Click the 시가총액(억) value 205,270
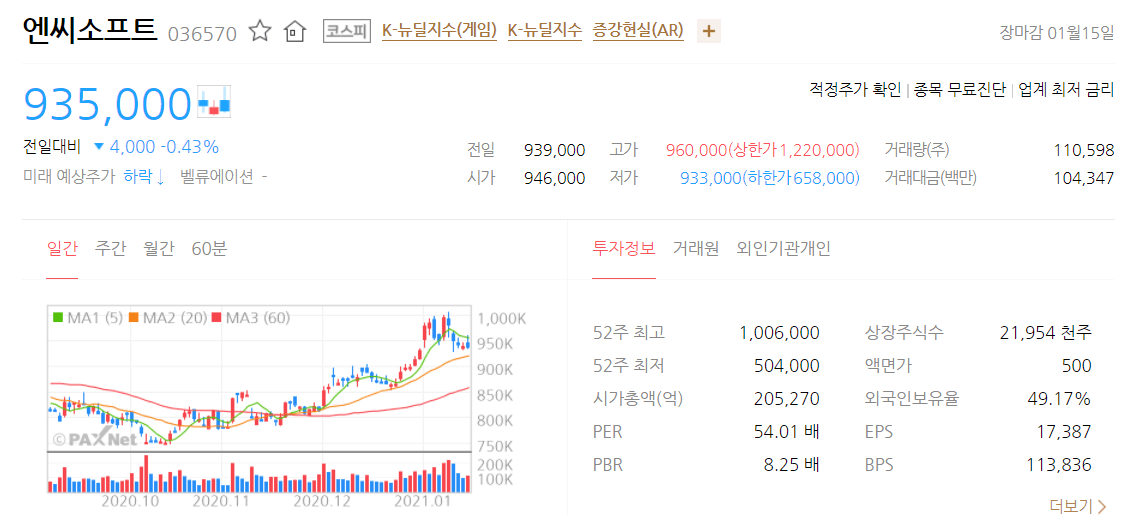Image resolution: width=1124 pixels, height=530 pixels. coord(787,399)
